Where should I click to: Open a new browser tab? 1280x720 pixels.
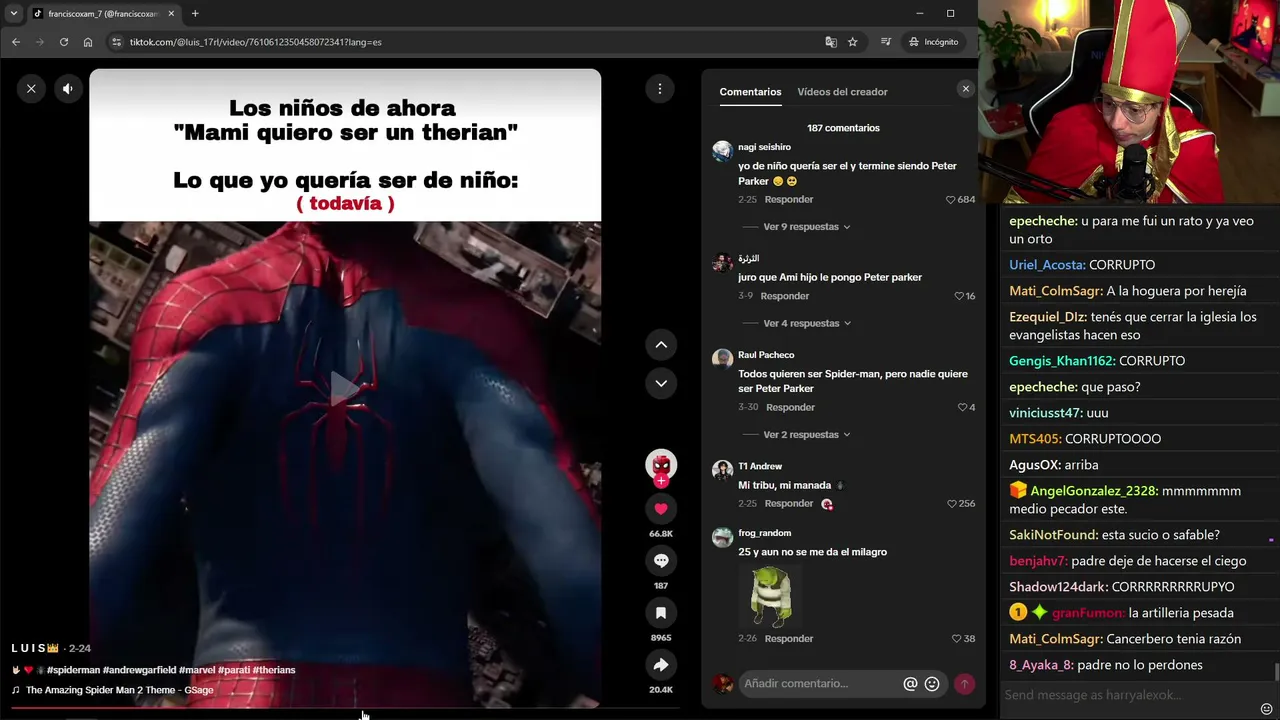(195, 14)
